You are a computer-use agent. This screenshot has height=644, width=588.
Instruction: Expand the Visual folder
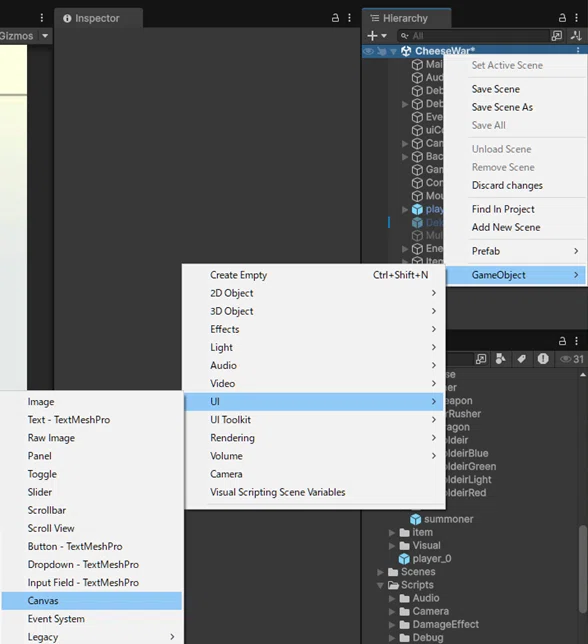(x=392, y=546)
